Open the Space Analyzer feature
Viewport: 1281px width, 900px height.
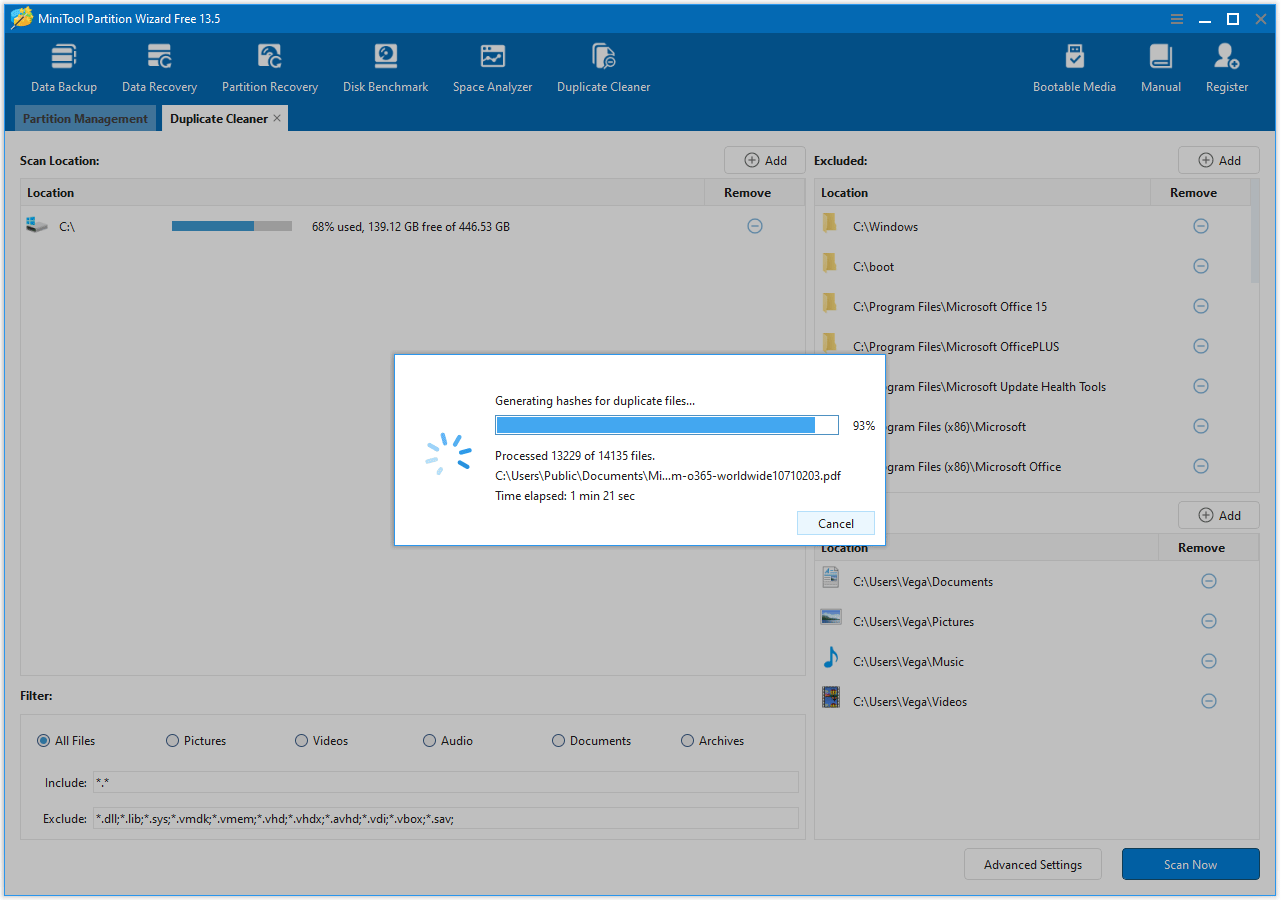(x=492, y=65)
